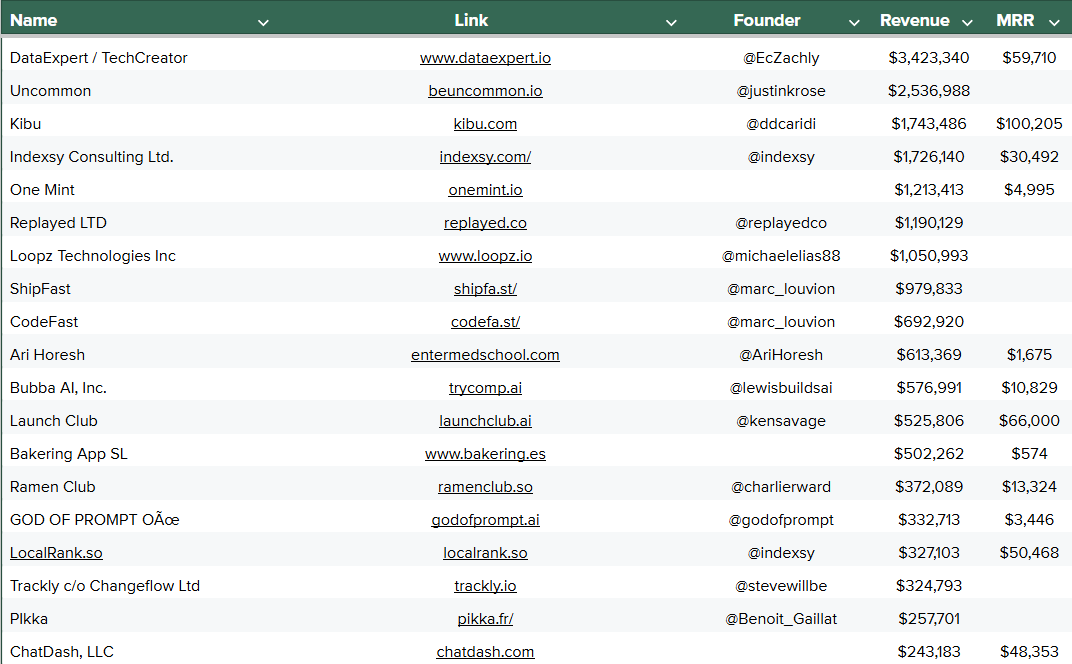
Task: Open the trycomp.ai link
Action: 485,387
